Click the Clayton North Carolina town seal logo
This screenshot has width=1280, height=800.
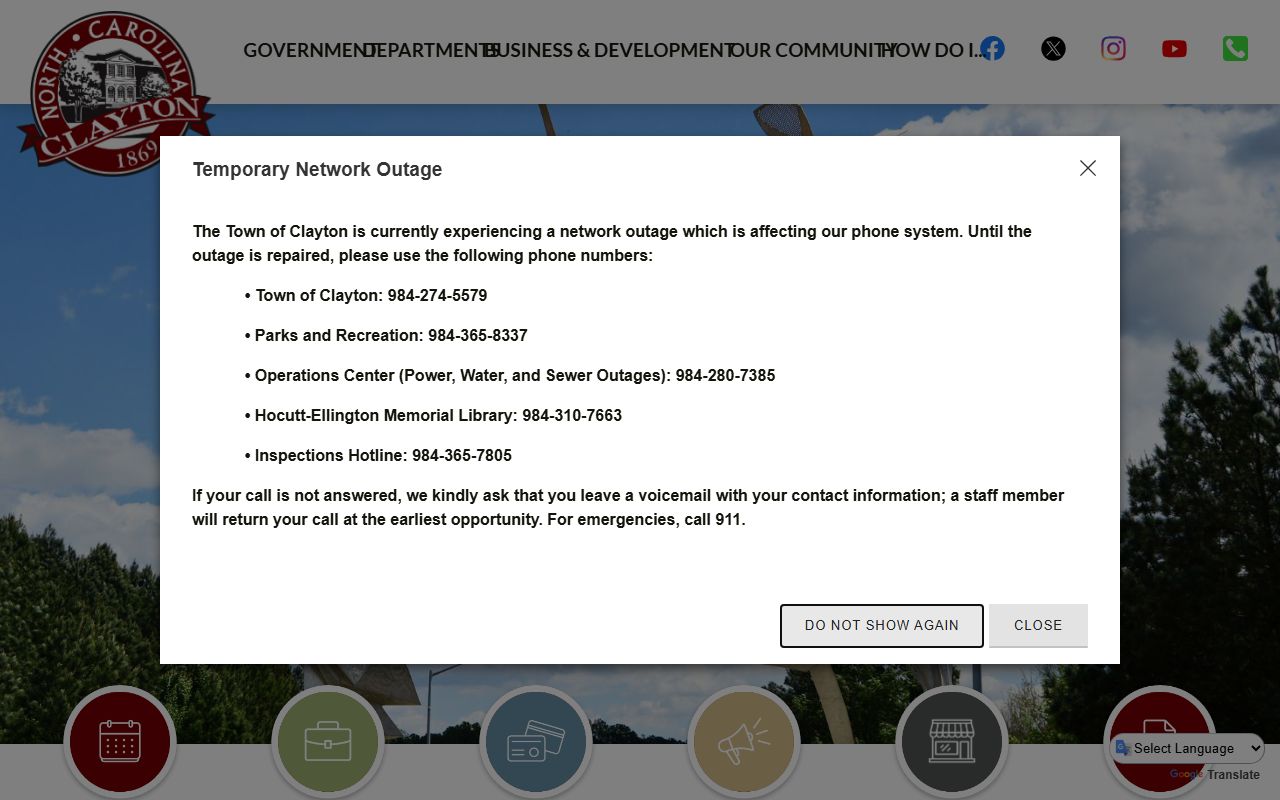(116, 93)
